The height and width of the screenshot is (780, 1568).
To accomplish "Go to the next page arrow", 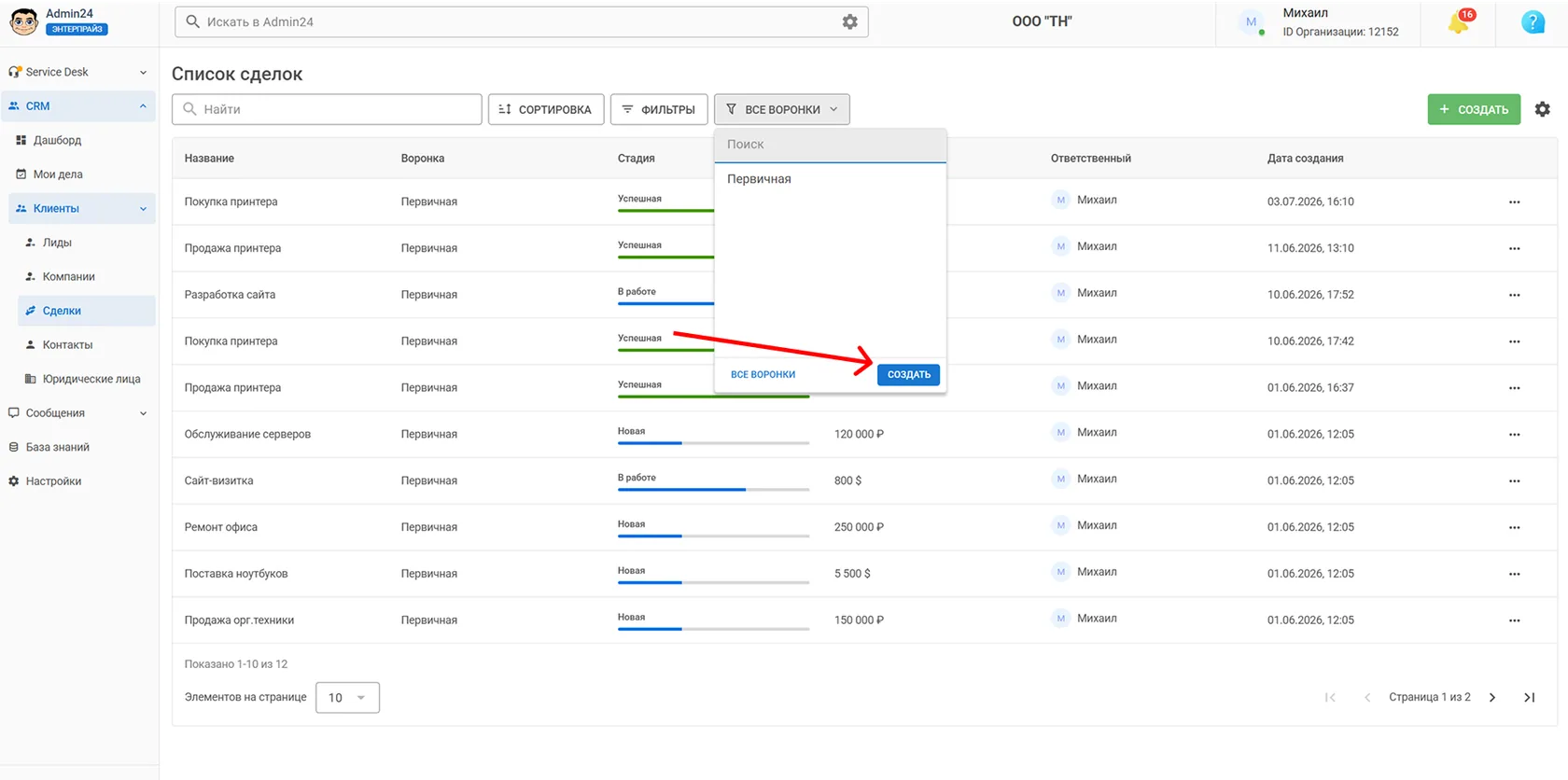I will (x=1492, y=697).
